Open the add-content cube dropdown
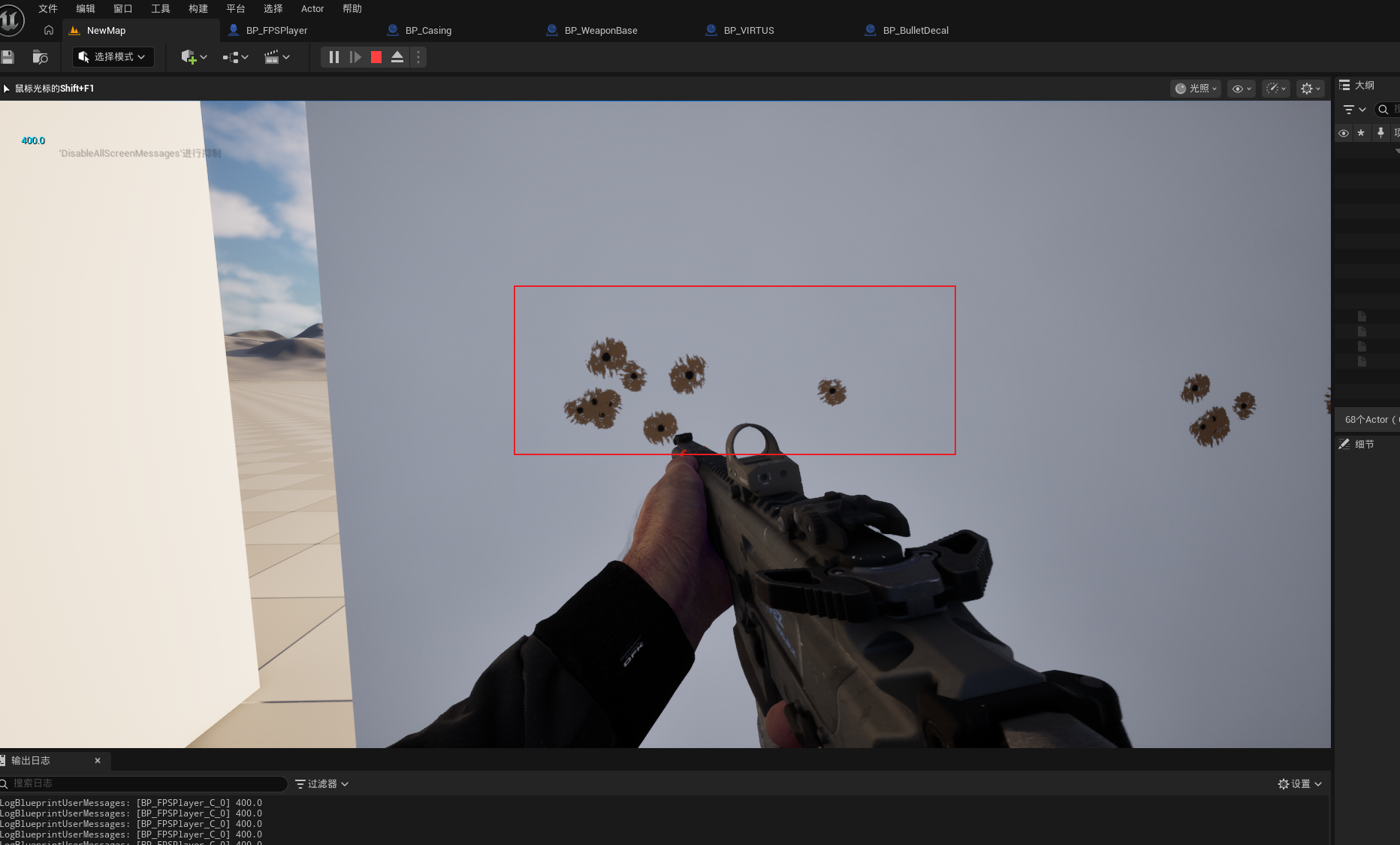The image size is (1400, 845). 194,57
